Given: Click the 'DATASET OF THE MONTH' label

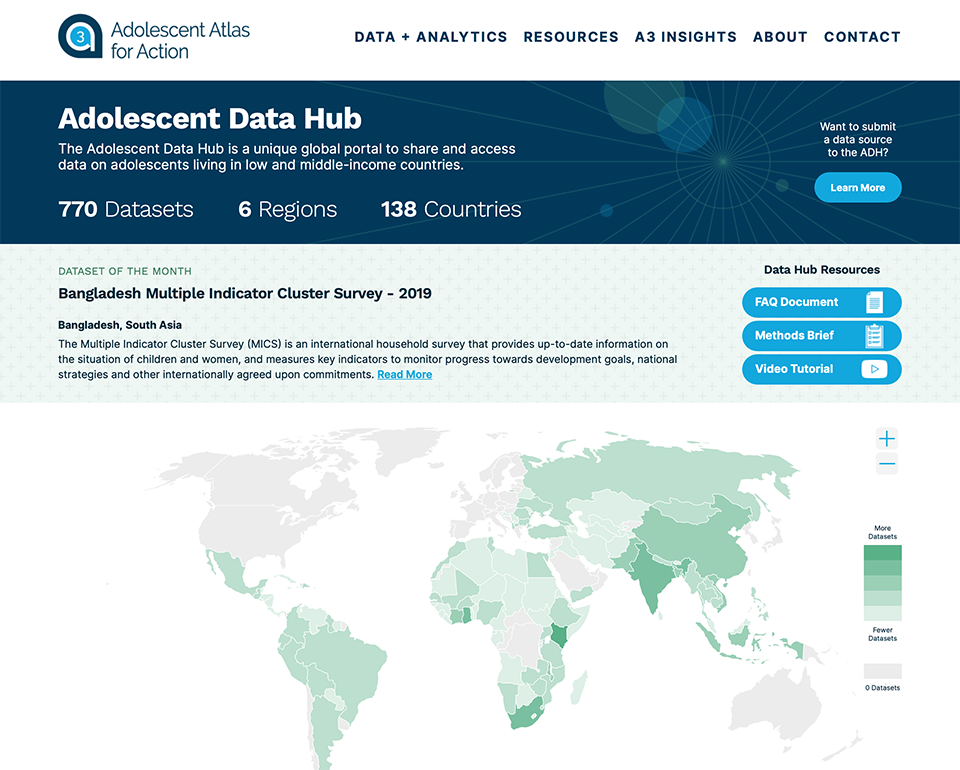Looking at the screenshot, I should [125, 271].
